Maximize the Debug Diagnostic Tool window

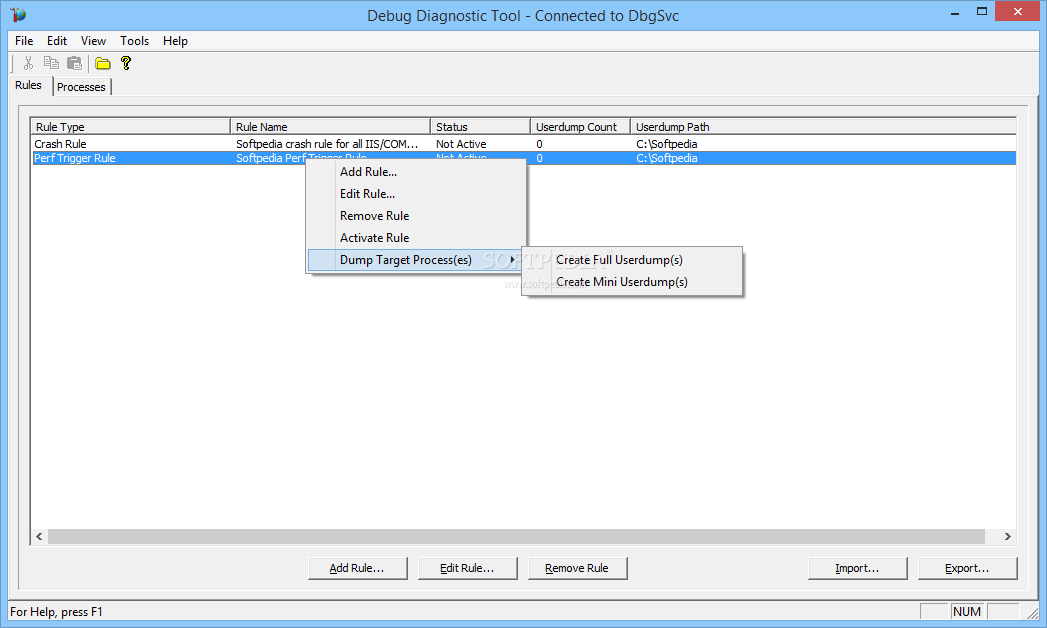click(982, 11)
